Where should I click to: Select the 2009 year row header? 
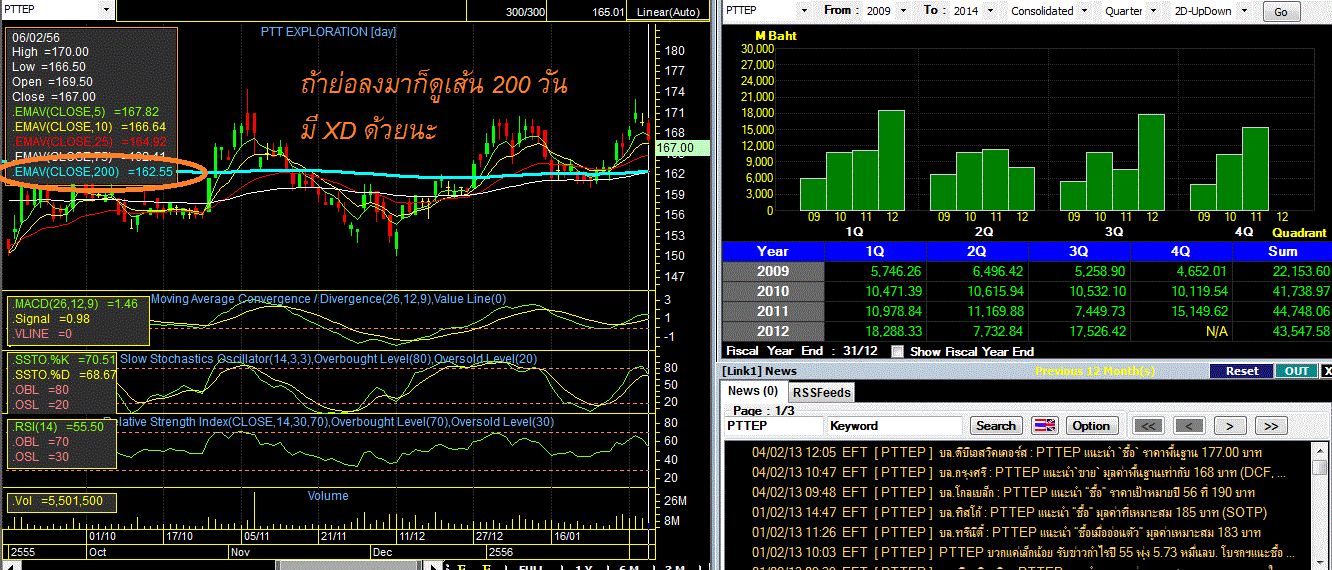(773, 271)
